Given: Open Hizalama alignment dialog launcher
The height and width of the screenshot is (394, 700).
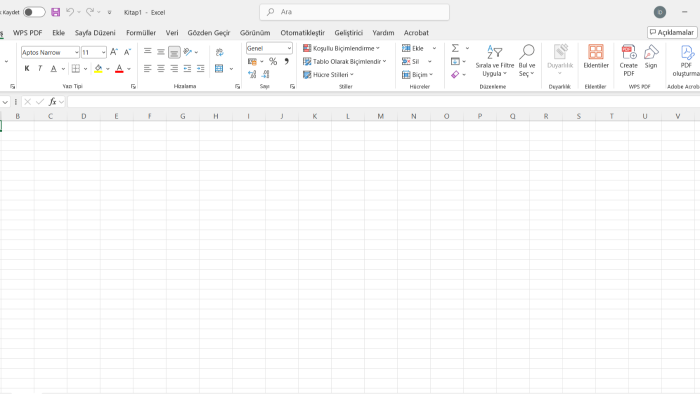Looking at the screenshot, I should tap(238, 87).
